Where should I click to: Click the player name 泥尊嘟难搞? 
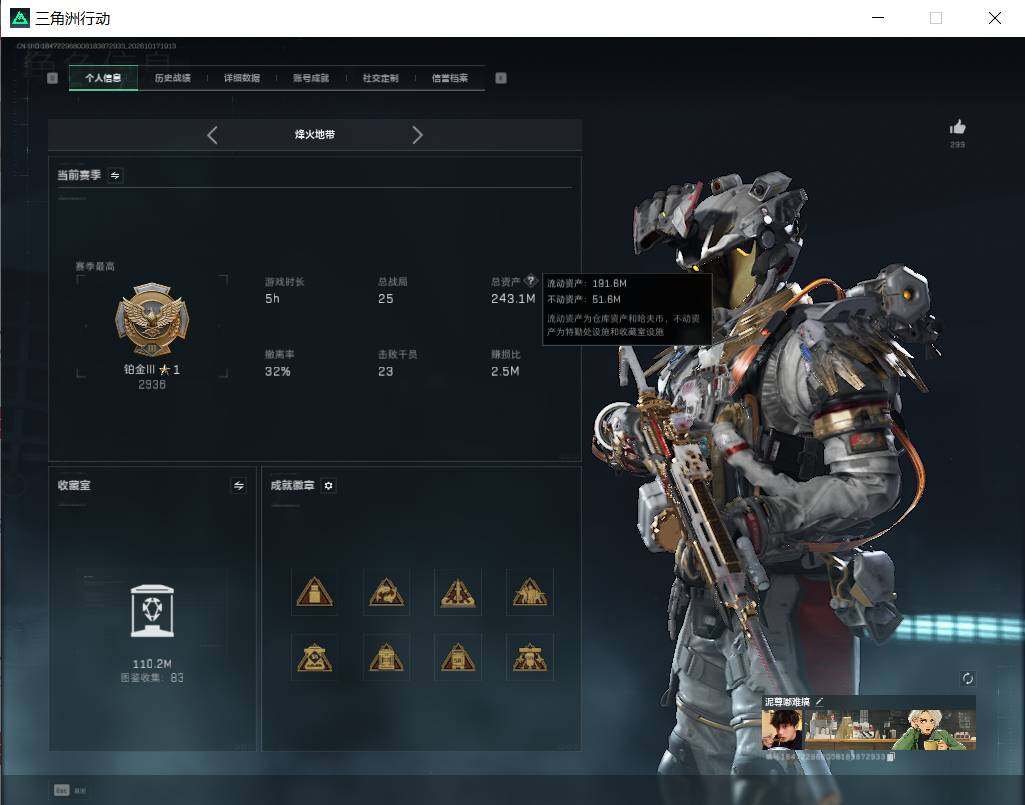[787, 701]
